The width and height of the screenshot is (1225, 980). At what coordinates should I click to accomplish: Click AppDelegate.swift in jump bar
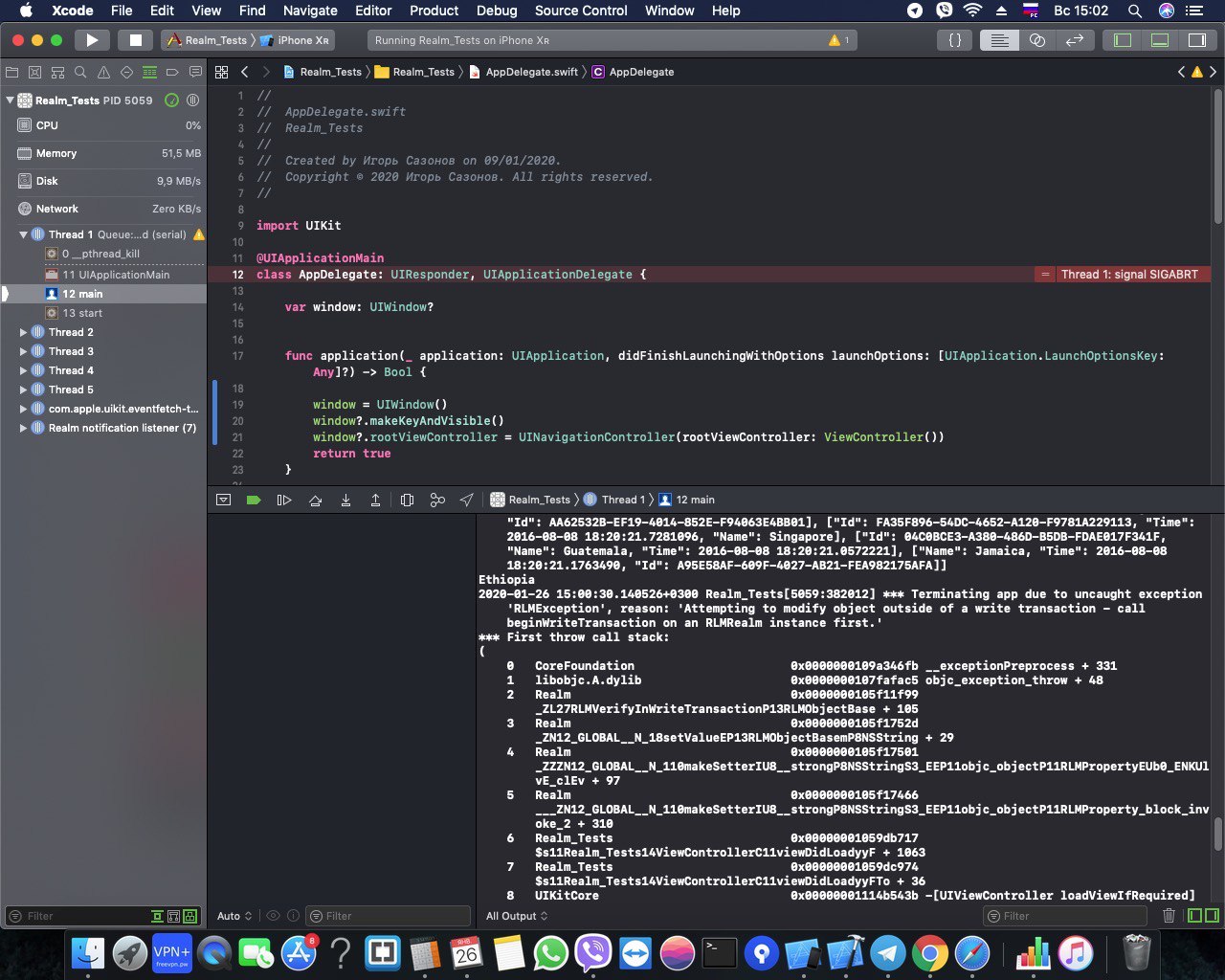point(523,72)
